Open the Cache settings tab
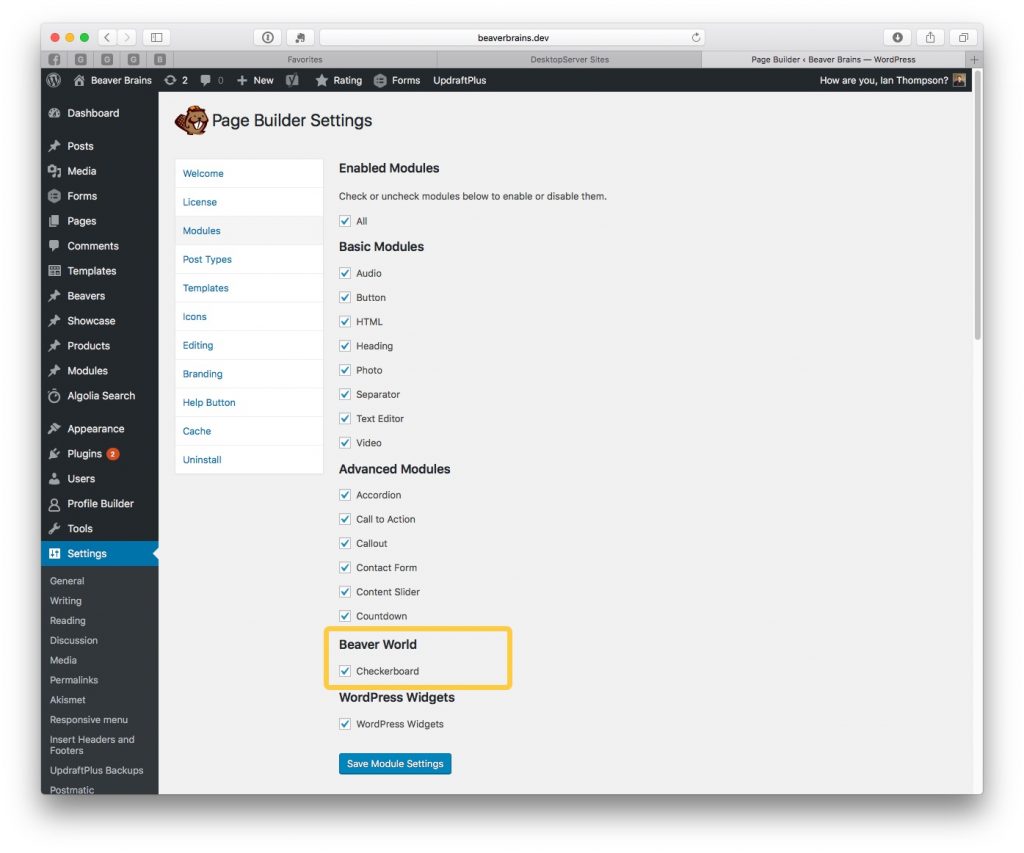 (x=249, y=431)
